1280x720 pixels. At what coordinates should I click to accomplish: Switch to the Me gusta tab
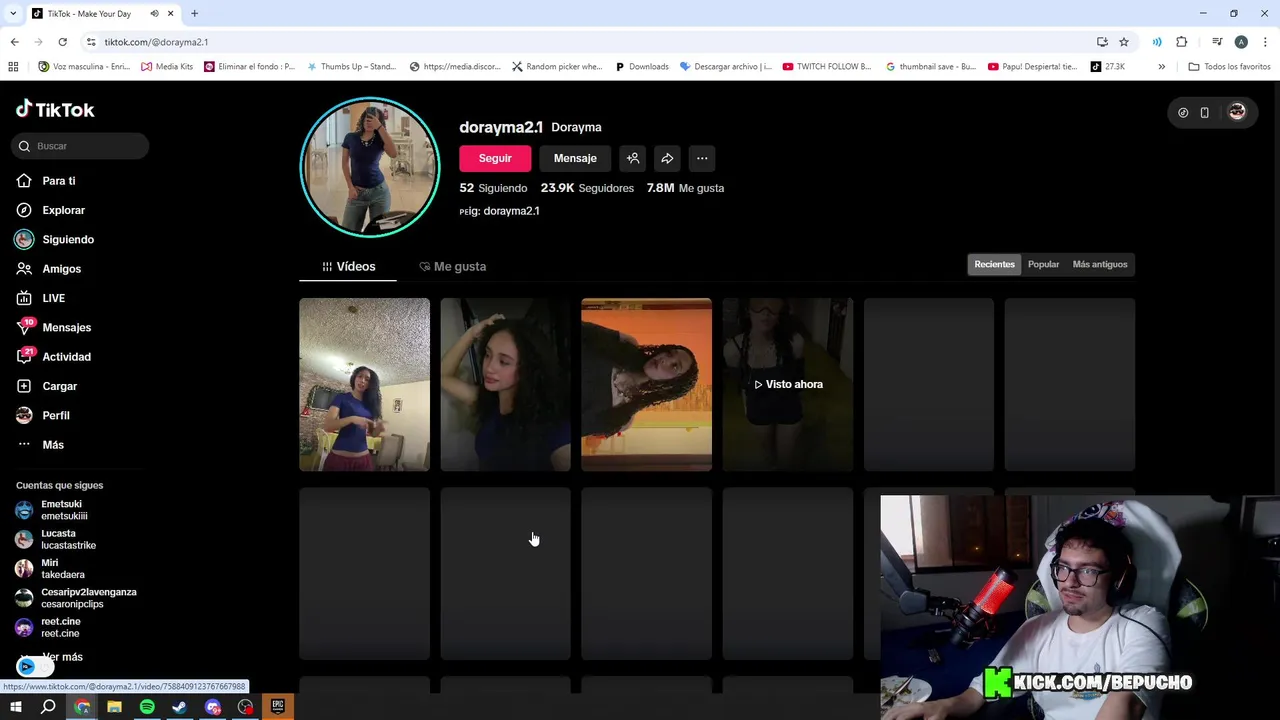(x=452, y=267)
